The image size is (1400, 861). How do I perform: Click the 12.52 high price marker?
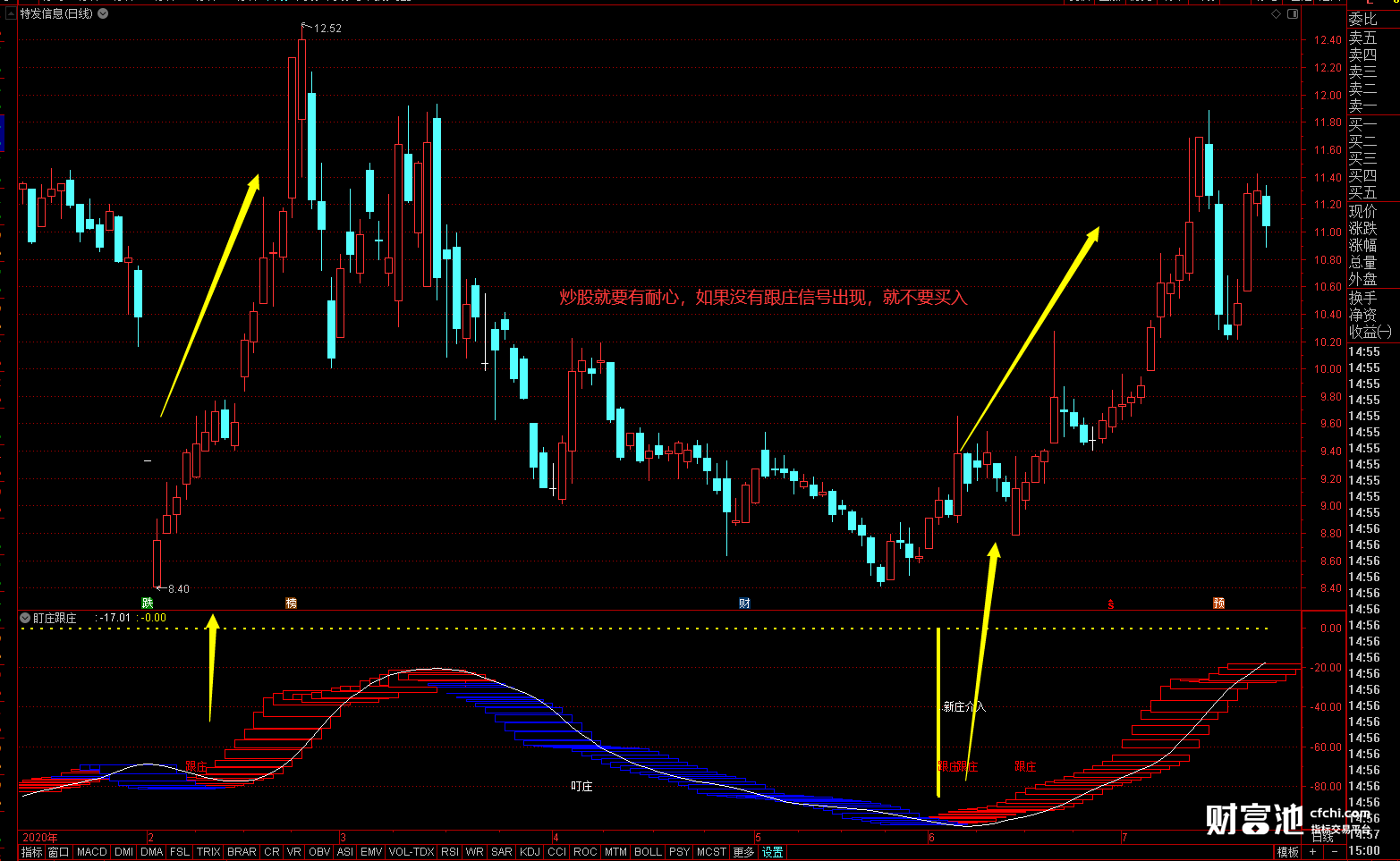pos(327,29)
